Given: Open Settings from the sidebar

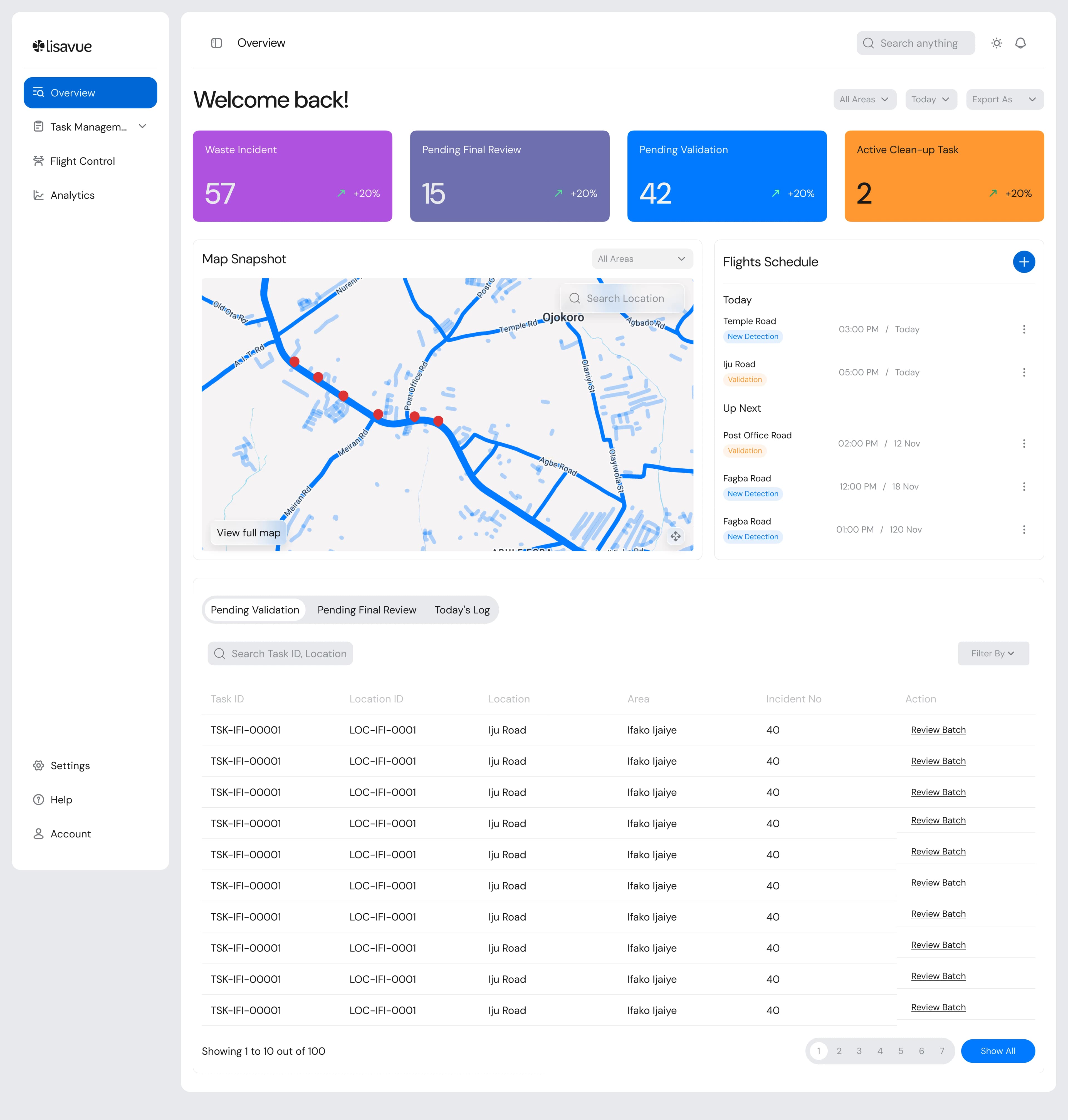Looking at the screenshot, I should [70, 765].
